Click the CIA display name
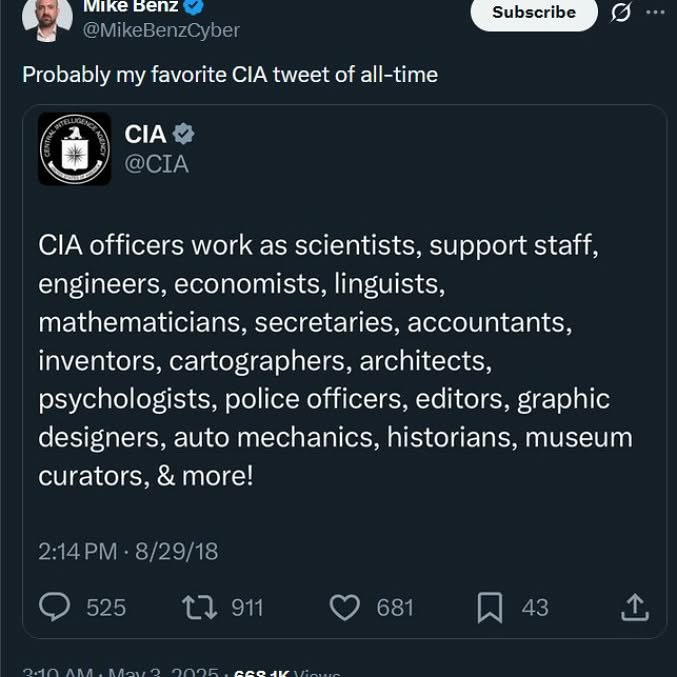 145,134
